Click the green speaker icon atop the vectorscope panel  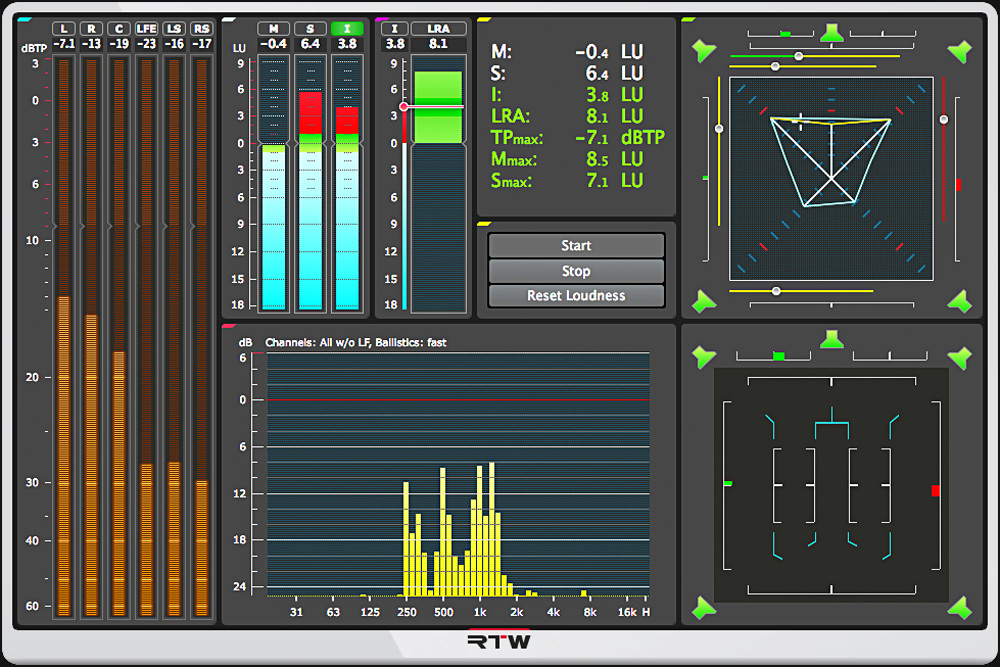[832, 34]
